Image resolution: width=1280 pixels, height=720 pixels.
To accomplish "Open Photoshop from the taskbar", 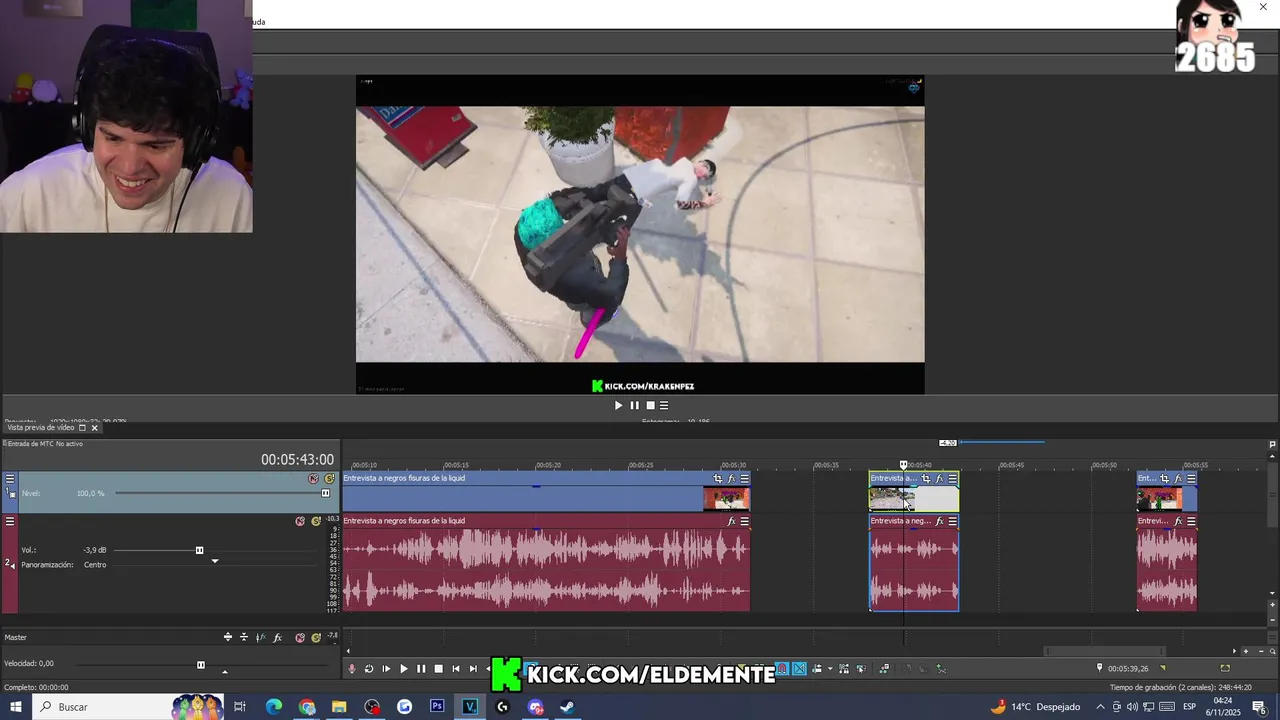I will (x=437, y=707).
